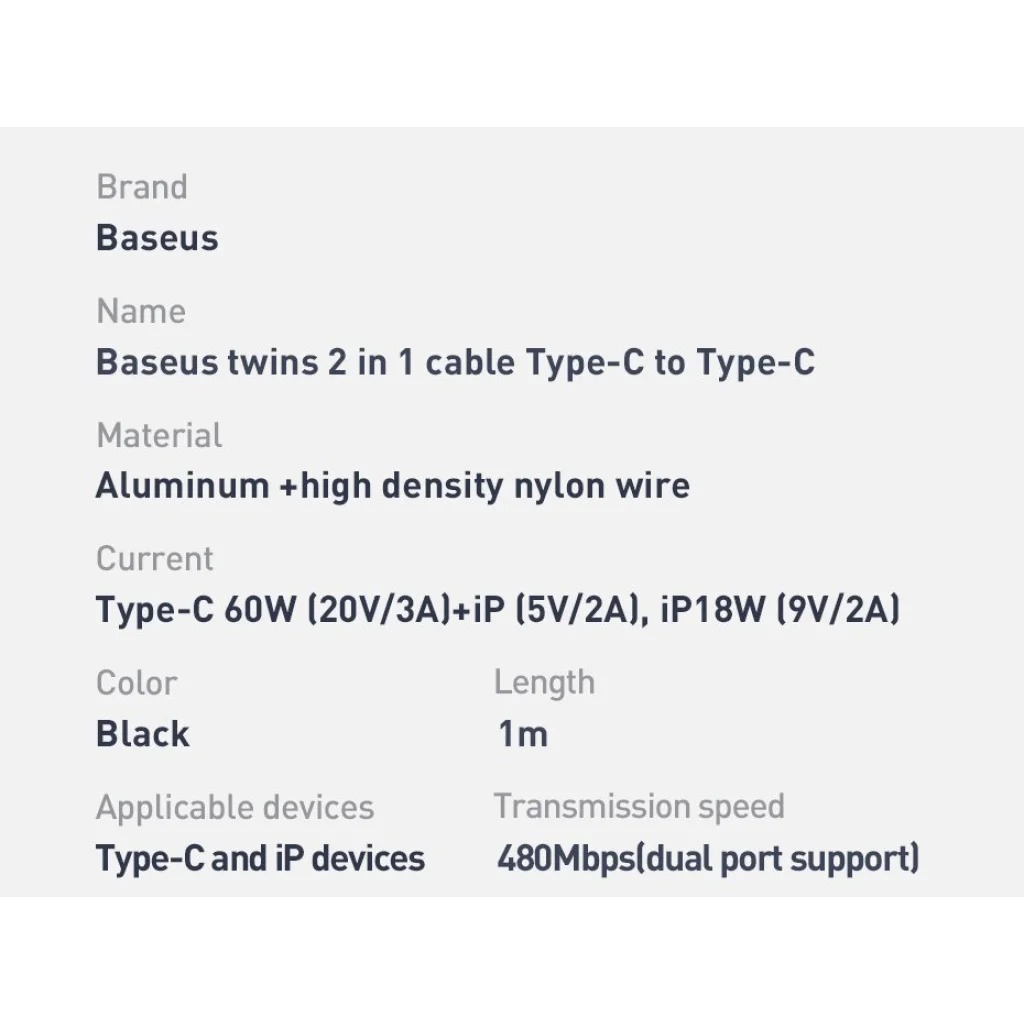1024x1024 pixels.
Task: Select the "Type-C and iP devices" value
Action: pyautogui.click(x=260, y=858)
